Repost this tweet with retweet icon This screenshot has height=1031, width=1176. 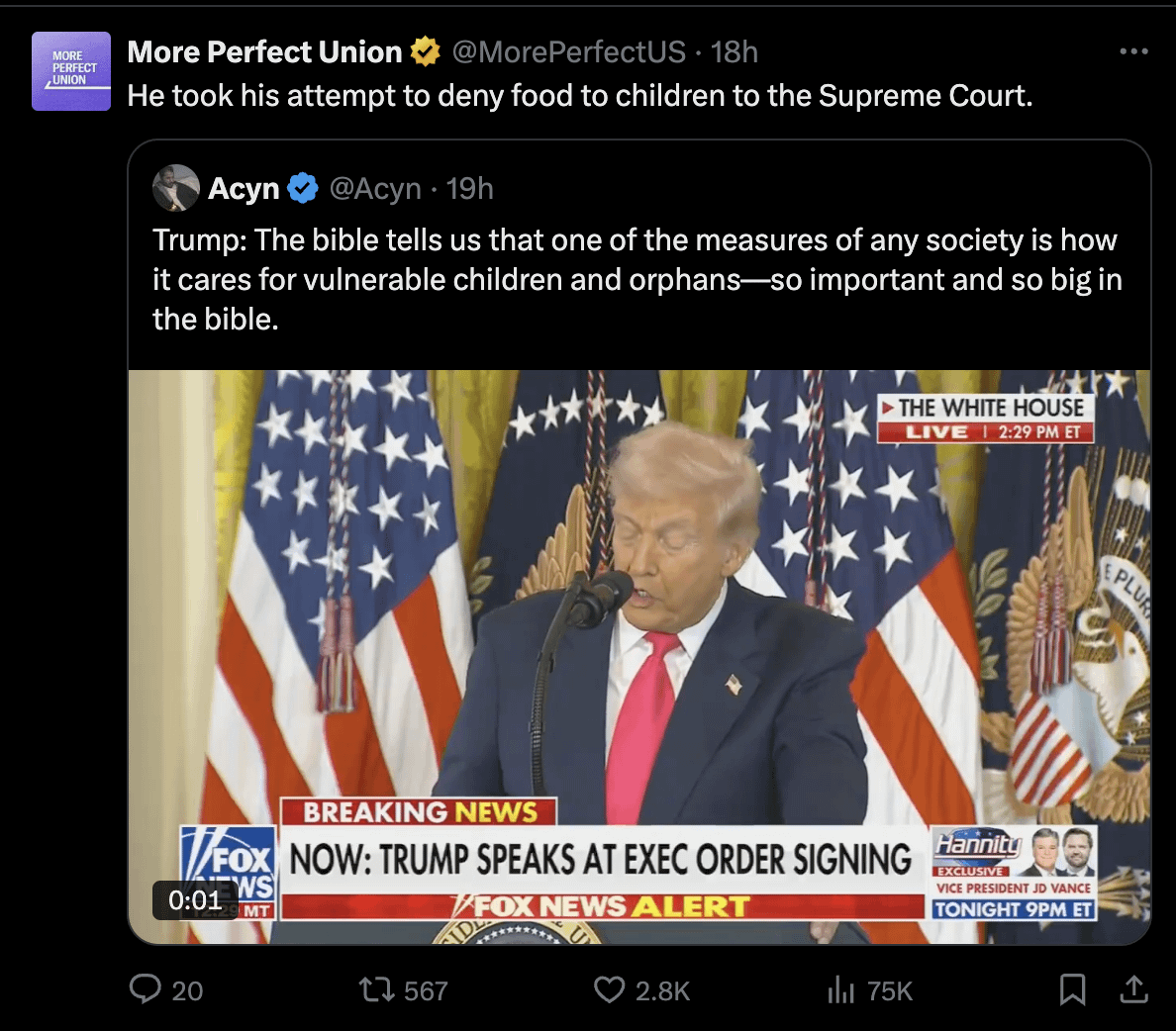click(375, 988)
